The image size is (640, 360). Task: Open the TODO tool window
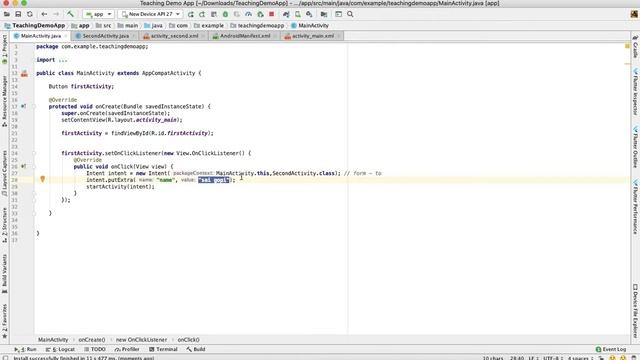point(95,349)
